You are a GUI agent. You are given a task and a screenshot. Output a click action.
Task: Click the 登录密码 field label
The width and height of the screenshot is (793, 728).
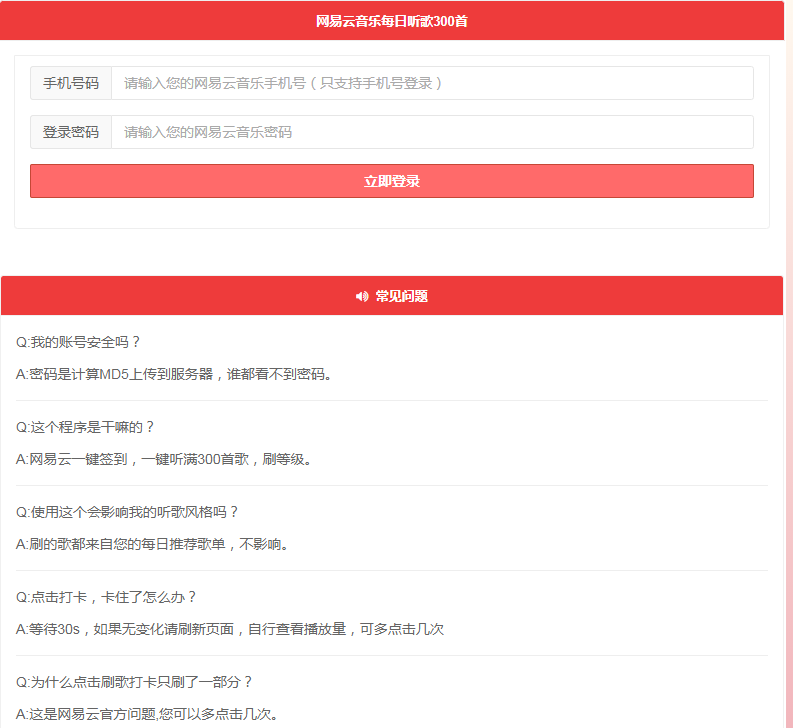coord(71,132)
